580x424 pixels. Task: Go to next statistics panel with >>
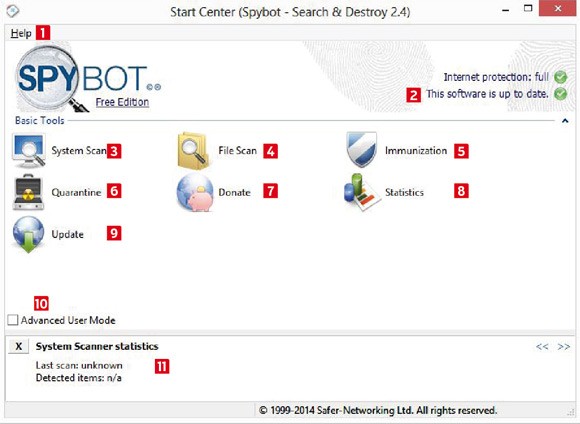click(564, 347)
